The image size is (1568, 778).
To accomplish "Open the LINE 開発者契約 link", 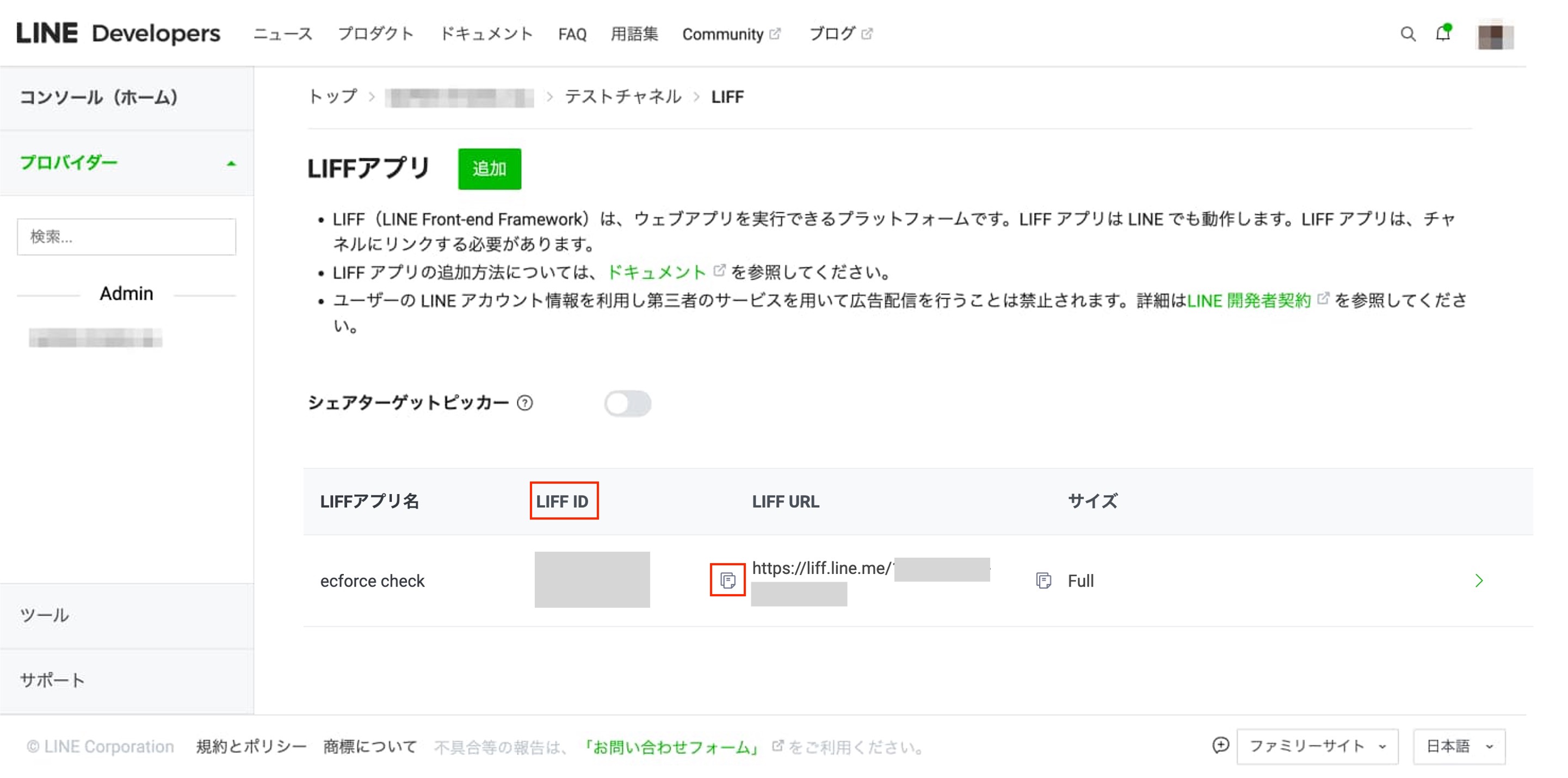I will pyautogui.click(x=1249, y=301).
